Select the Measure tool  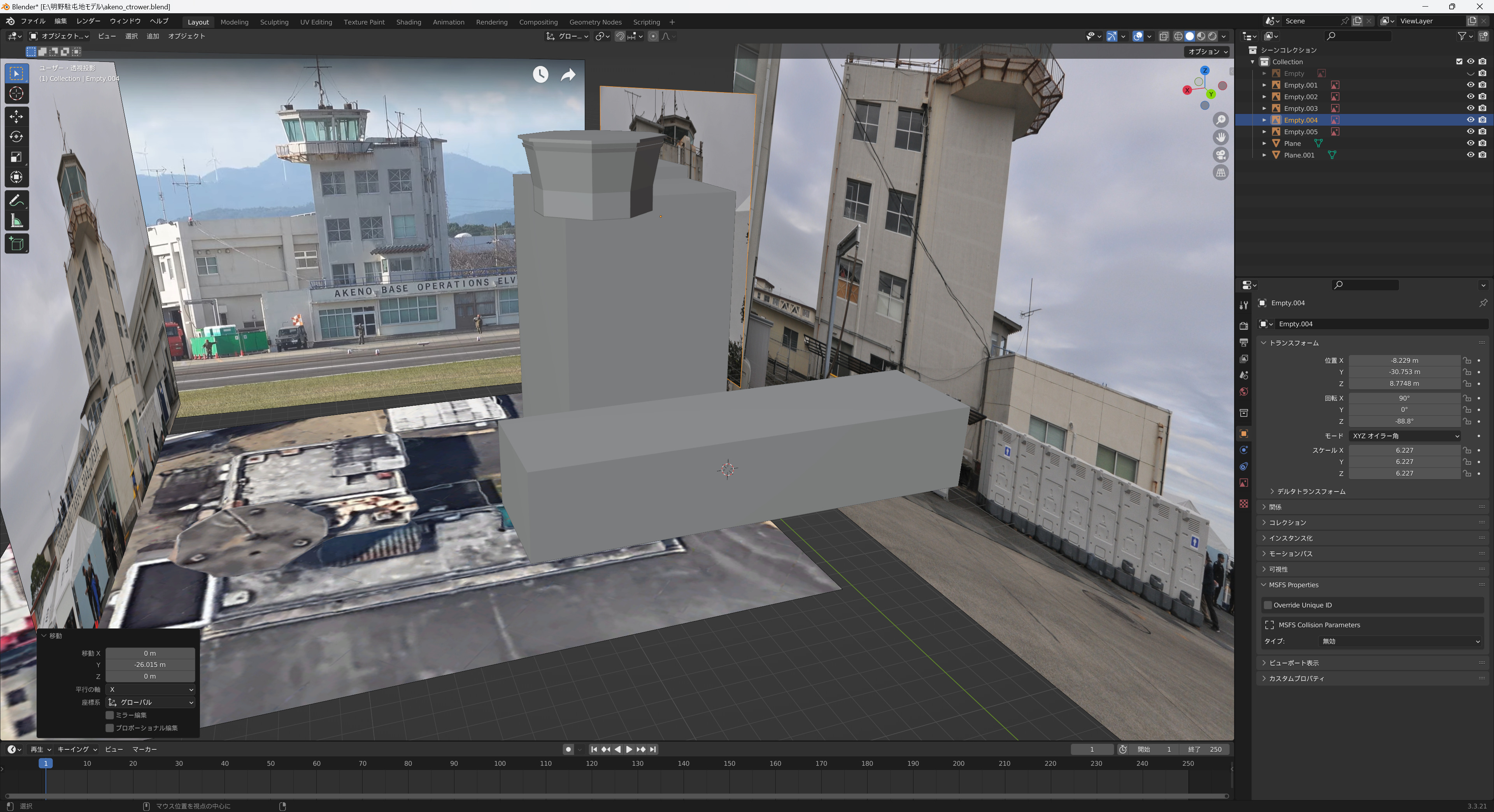coord(16,221)
